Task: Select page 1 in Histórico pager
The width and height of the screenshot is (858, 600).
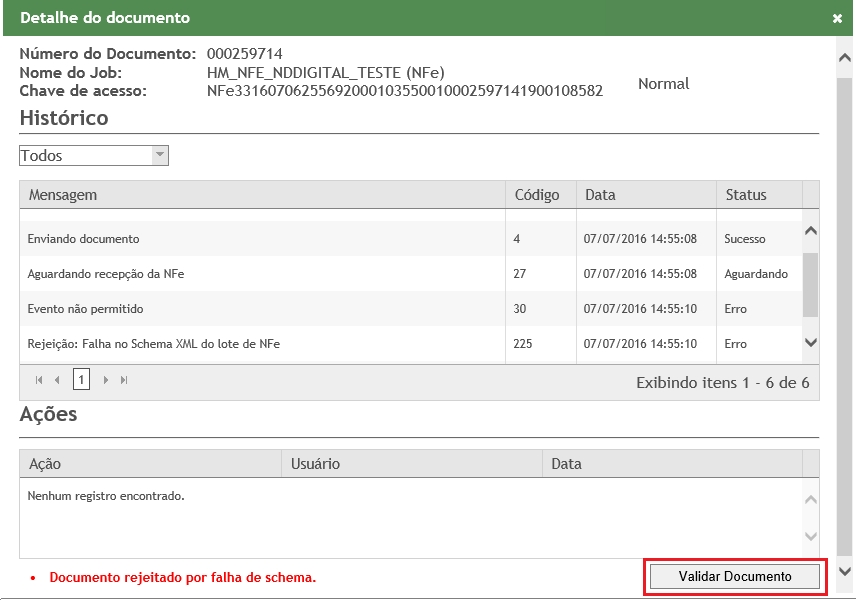Action: click(x=81, y=380)
